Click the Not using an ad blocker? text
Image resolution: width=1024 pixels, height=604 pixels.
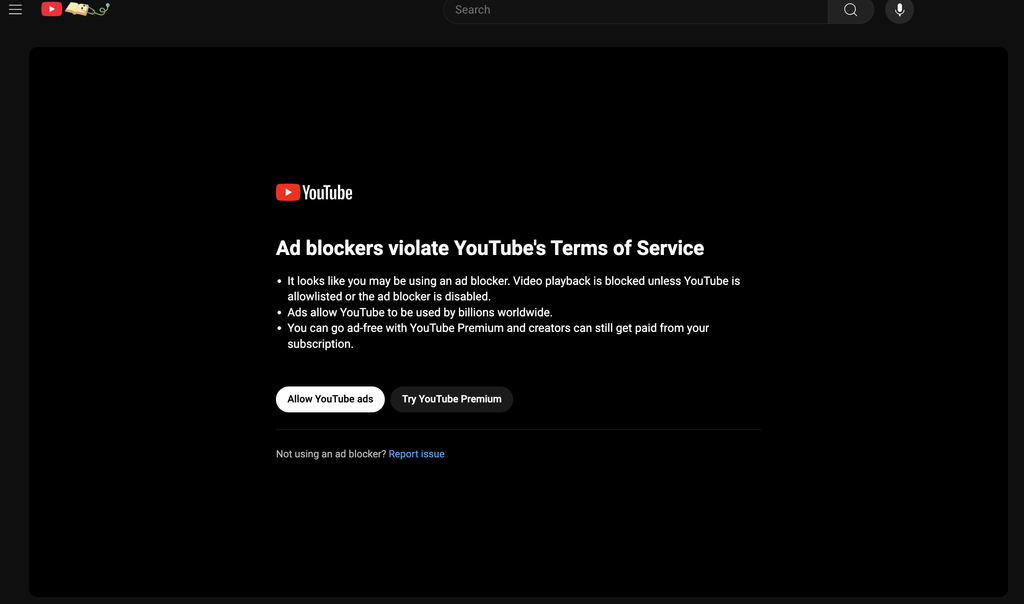point(330,454)
